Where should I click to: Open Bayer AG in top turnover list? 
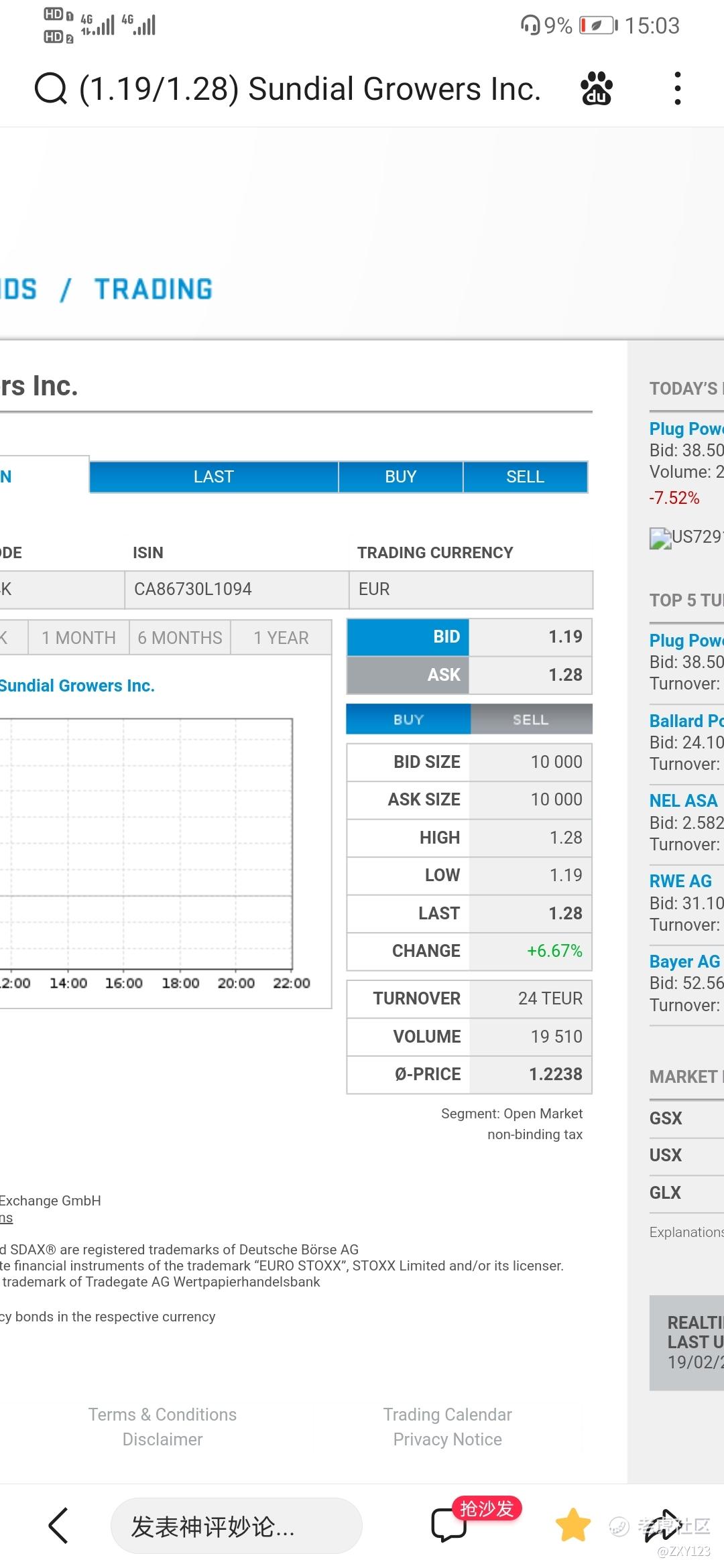[684, 962]
